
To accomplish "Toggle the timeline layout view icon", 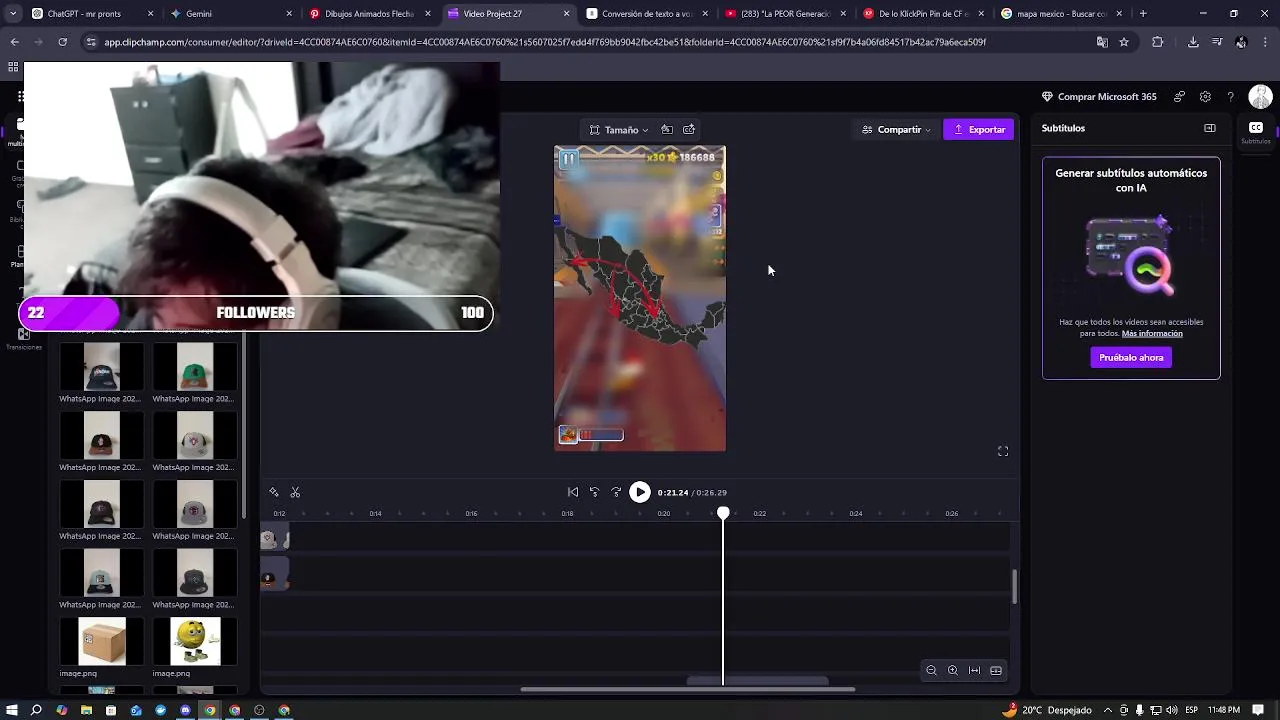I will coord(996,670).
